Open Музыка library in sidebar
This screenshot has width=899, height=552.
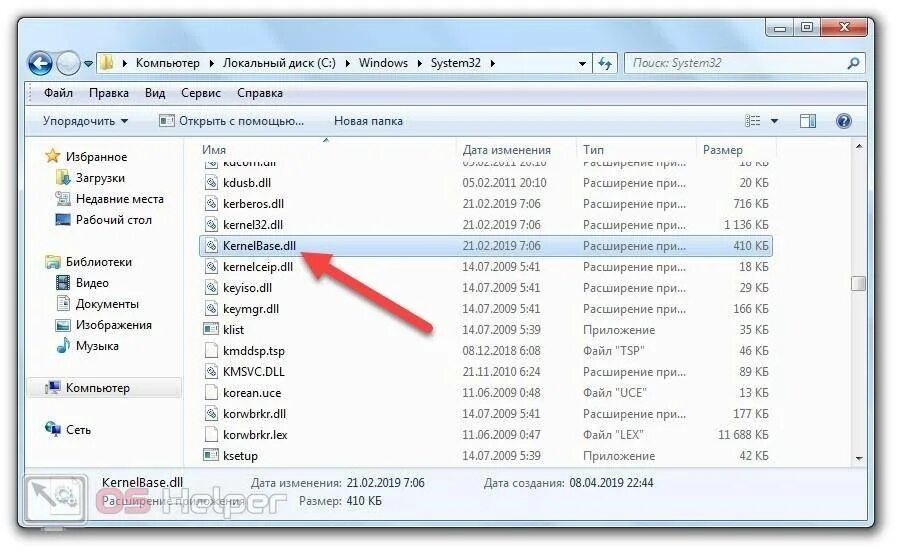(x=88, y=346)
